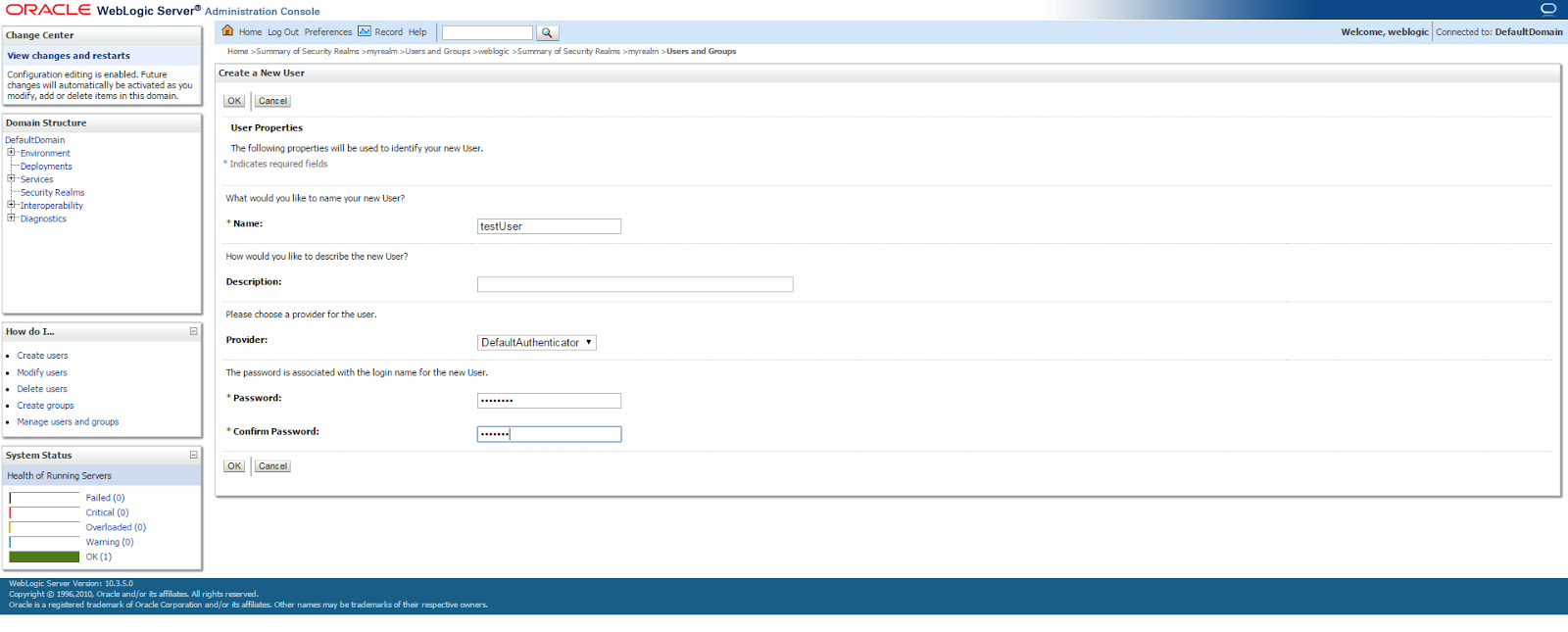Click the green OK health bar

coord(44,557)
